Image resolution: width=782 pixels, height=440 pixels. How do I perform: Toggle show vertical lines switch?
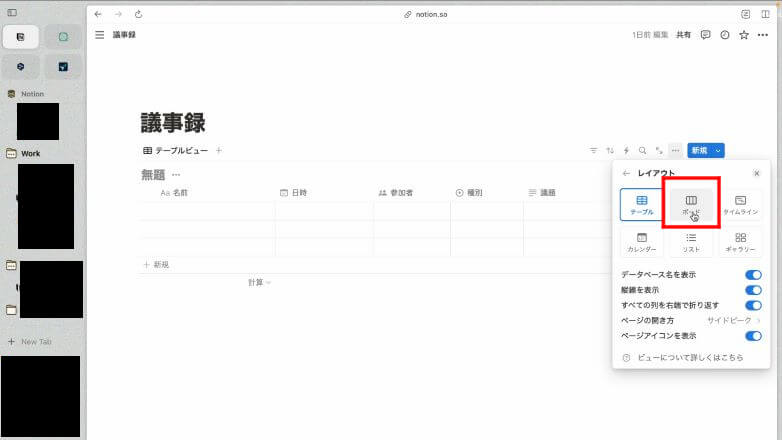click(x=753, y=290)
